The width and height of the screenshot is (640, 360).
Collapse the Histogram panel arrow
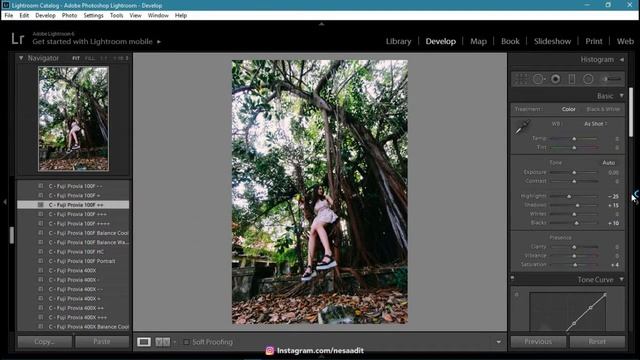click(x=622, y=60)
